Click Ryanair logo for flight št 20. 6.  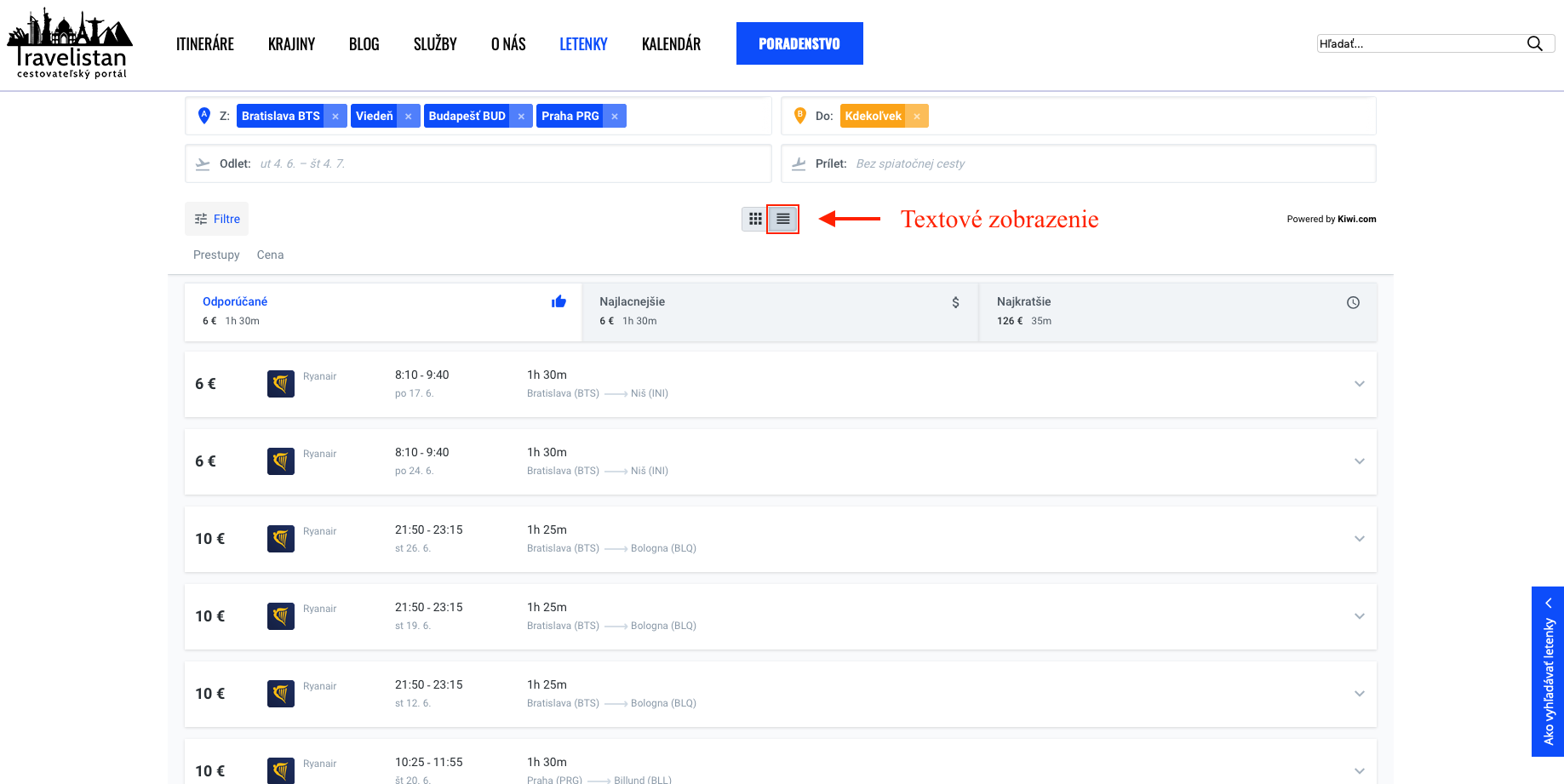click(x=281, y=770)
